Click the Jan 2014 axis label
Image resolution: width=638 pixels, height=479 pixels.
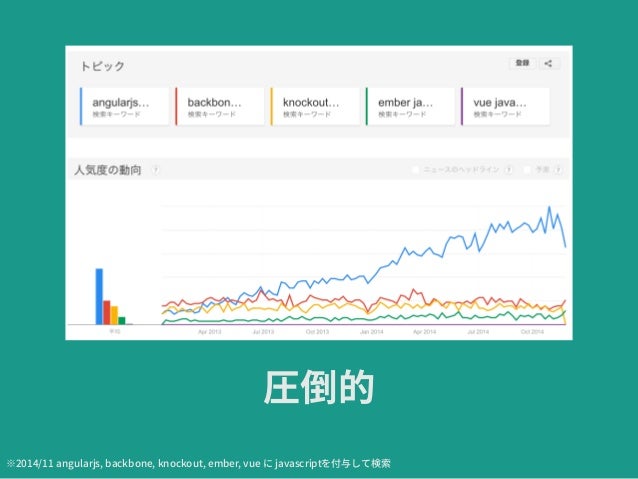pos(371,332)
